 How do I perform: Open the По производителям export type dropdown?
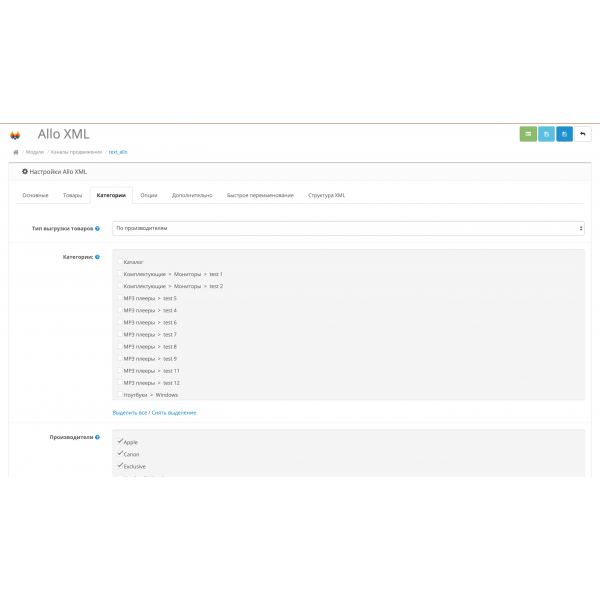coord(348,228)
